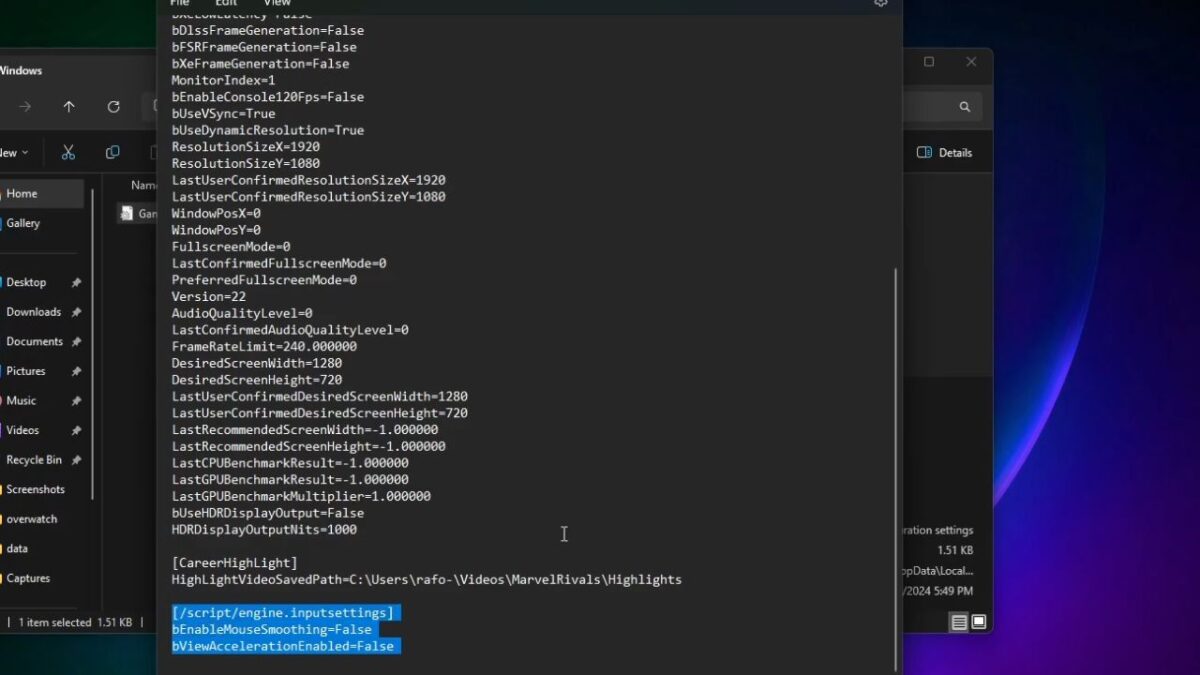Select Home in the sidebar
1200x675 pixels.
[21, 193]
